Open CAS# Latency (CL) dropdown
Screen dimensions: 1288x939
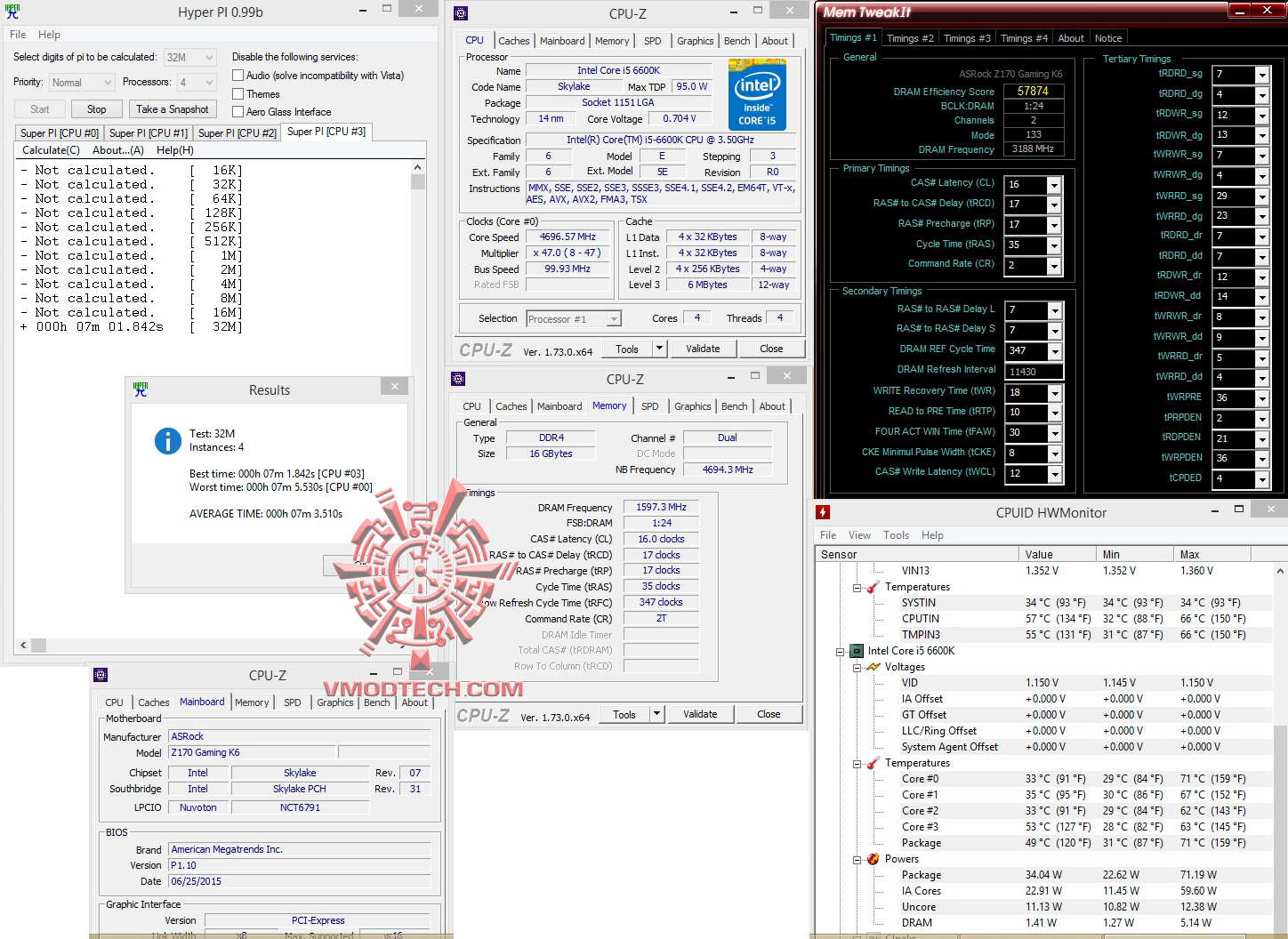click(x=1054, y=185)
